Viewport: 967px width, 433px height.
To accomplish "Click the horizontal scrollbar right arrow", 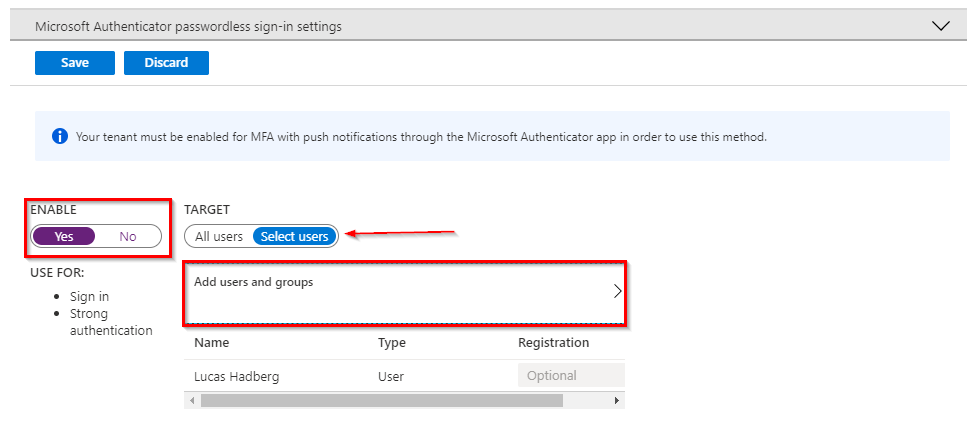I will pos(616,401).
